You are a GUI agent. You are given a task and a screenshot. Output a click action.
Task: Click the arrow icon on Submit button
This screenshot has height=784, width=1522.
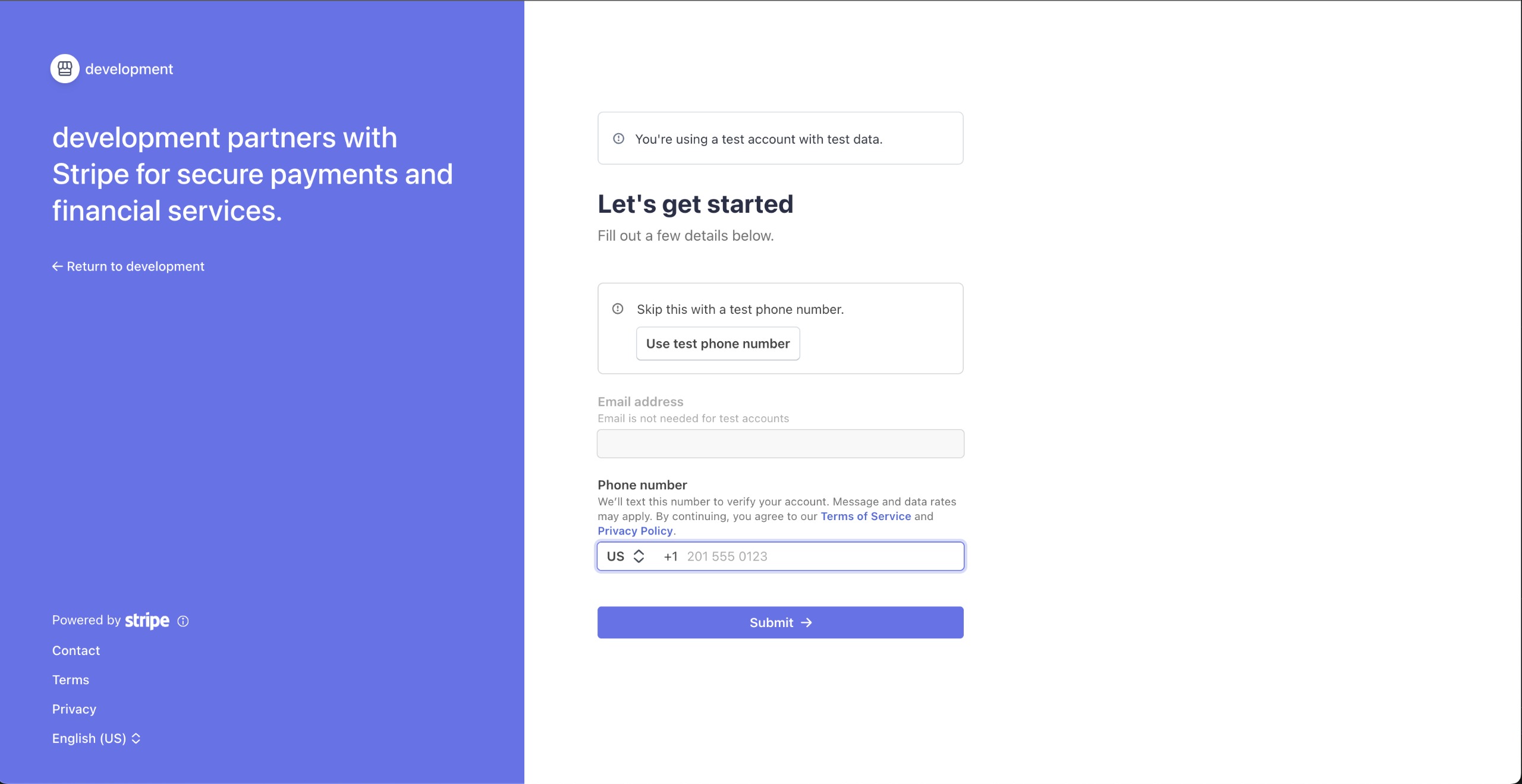(807, 622)
